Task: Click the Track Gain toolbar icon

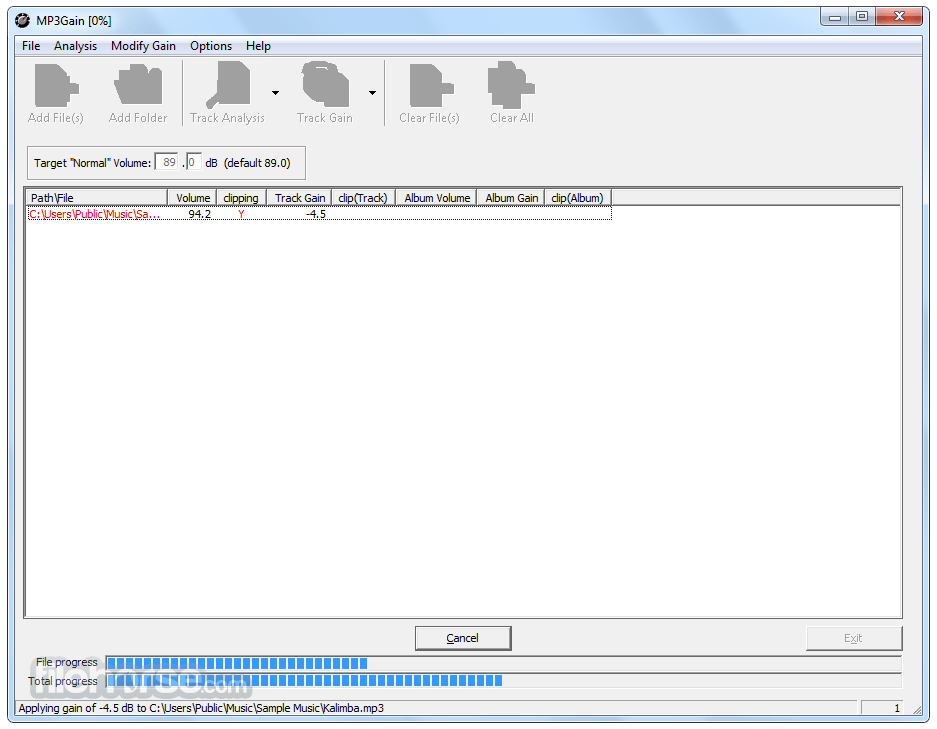Action: click(x=325, y=85)
